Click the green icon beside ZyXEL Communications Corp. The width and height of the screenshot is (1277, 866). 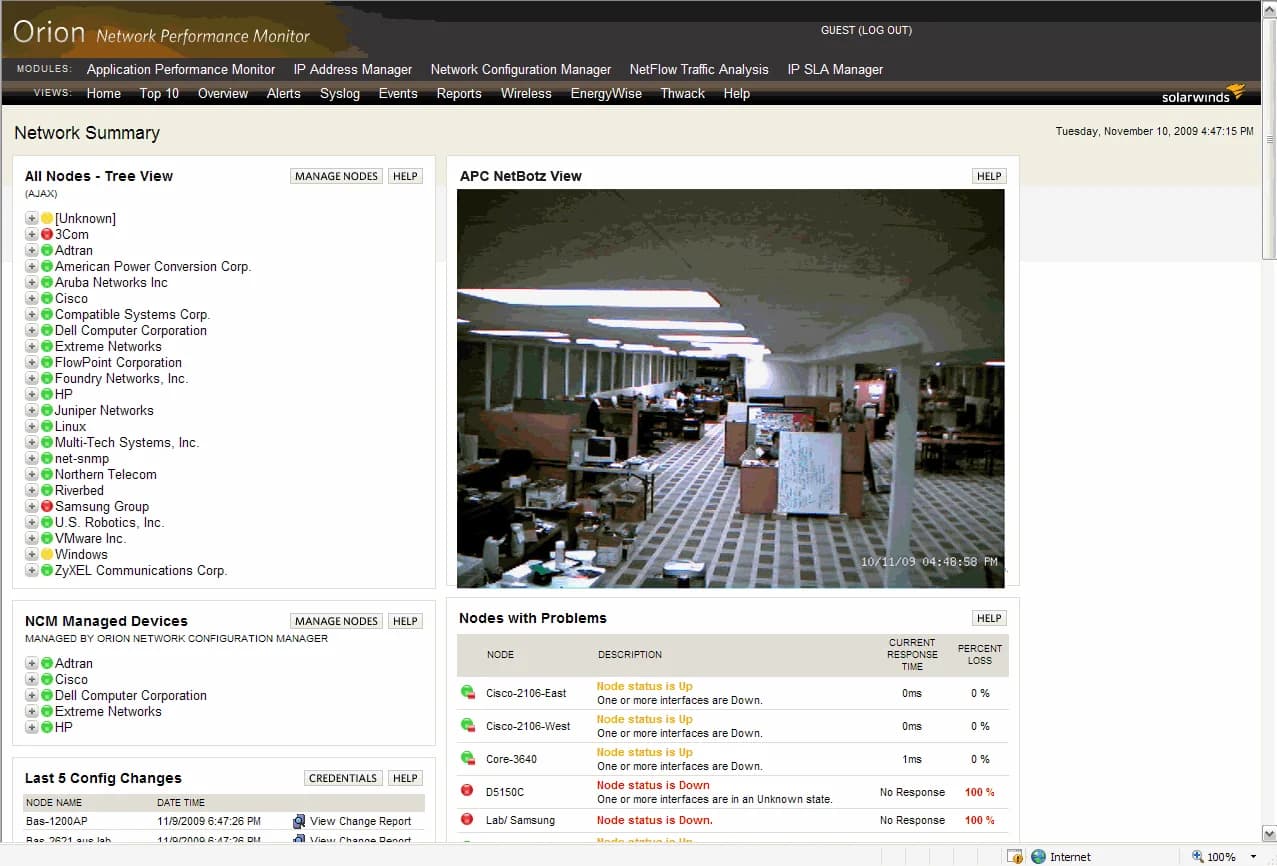pos(47,570)
